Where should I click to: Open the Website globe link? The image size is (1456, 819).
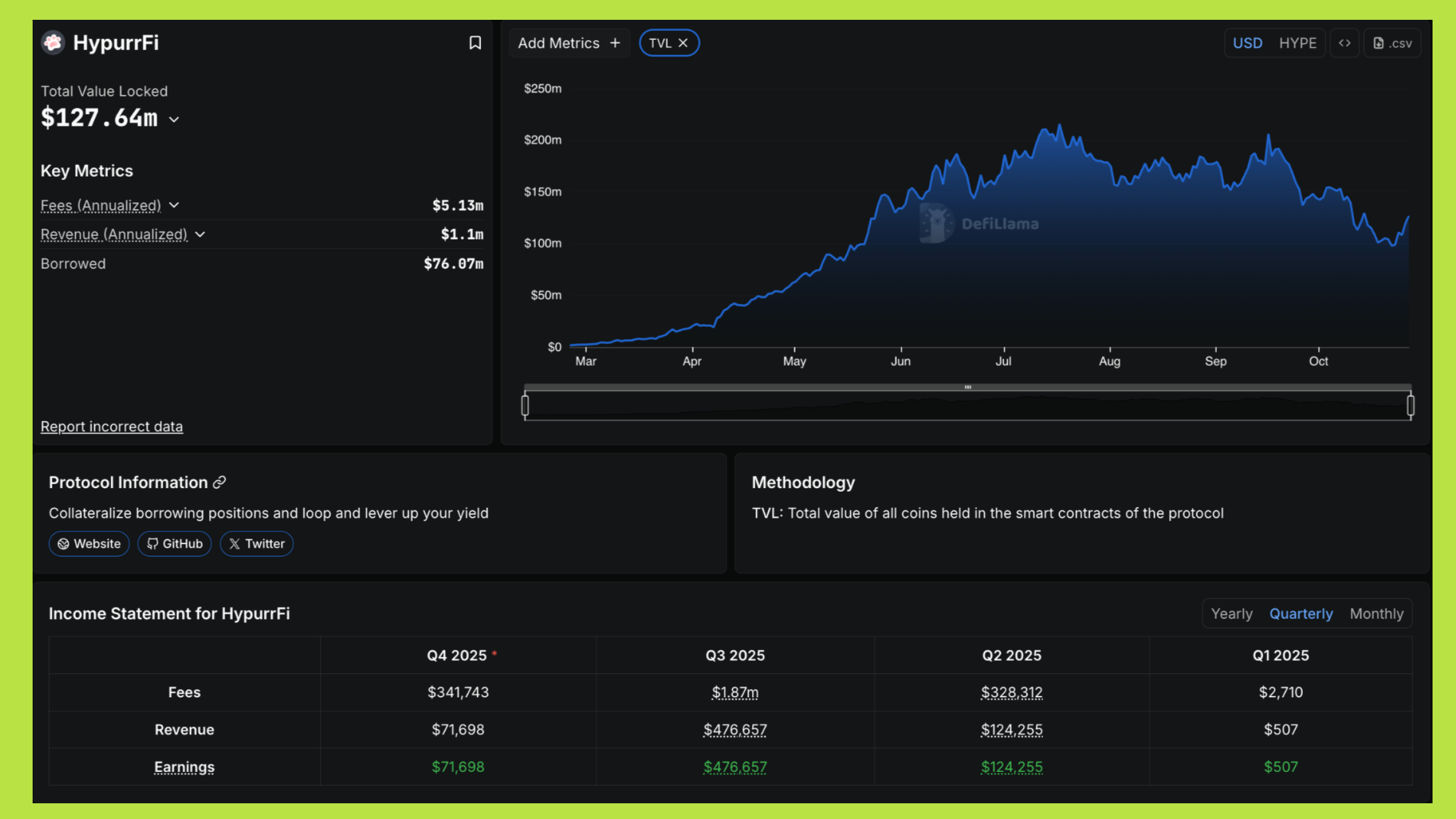pyautogui.click(x=89, y=543)
